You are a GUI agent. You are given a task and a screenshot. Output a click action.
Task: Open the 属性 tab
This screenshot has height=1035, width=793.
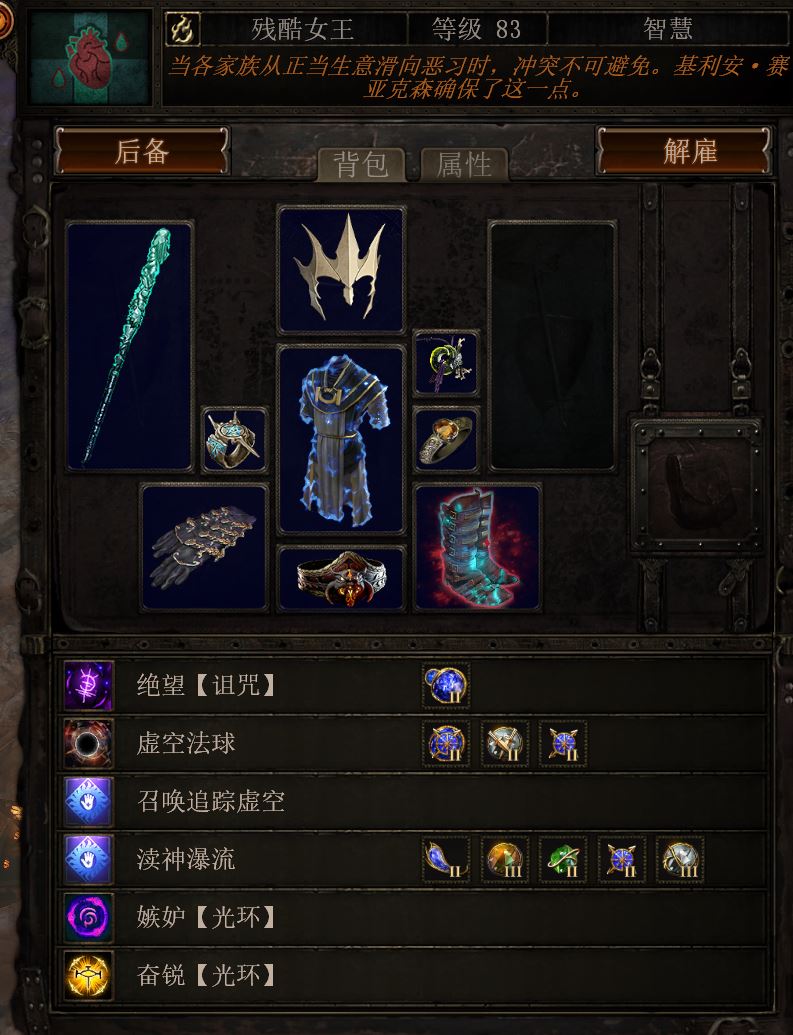464,164
